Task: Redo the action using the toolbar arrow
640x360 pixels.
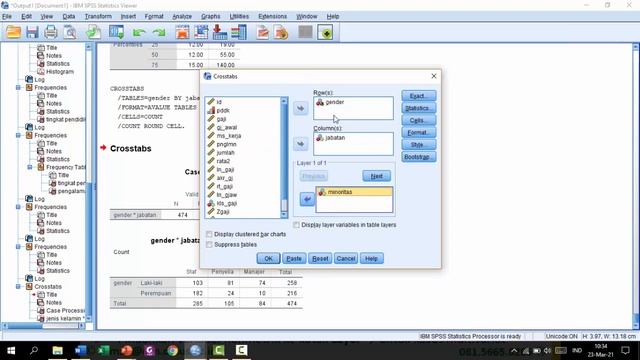Action: [x=159, y=32]
